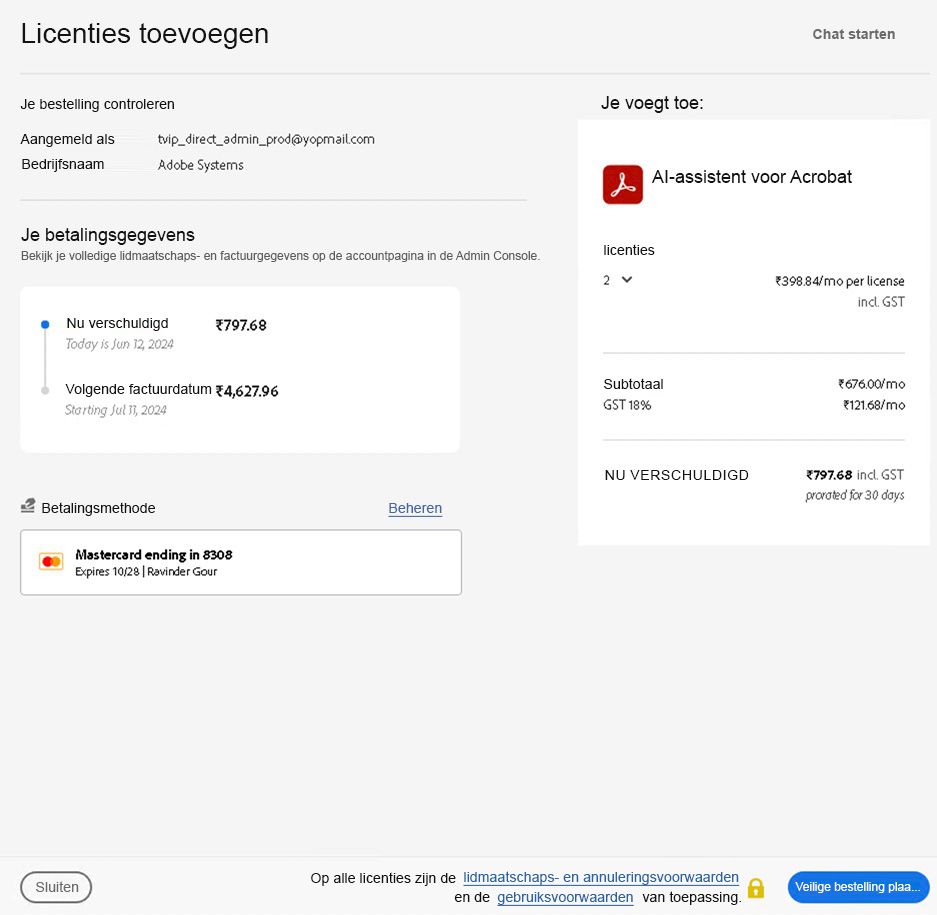Open Chat starten

853,34
